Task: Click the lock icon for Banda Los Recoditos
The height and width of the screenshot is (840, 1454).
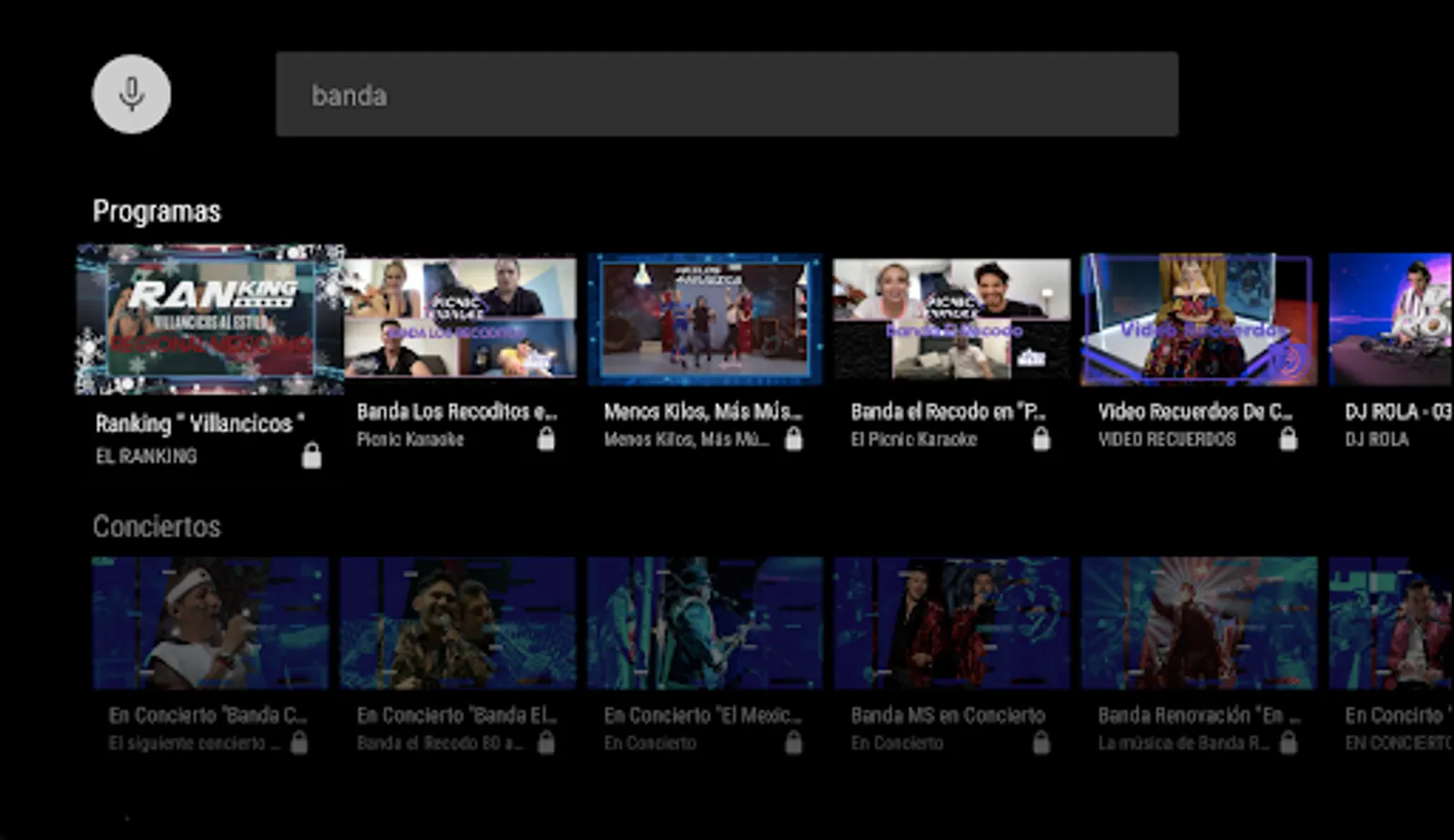Action: coord(546,439)
